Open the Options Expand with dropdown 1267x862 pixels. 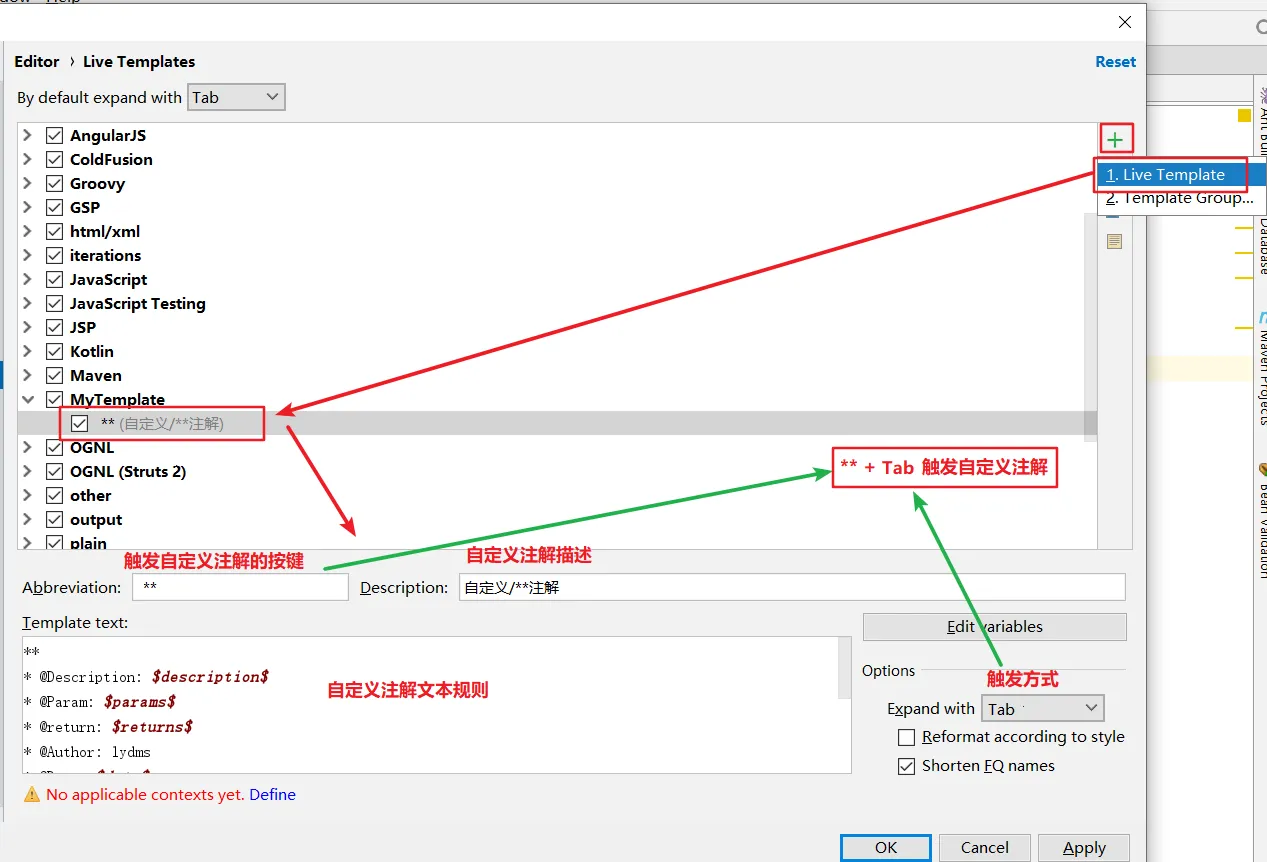click(1043, 708)
